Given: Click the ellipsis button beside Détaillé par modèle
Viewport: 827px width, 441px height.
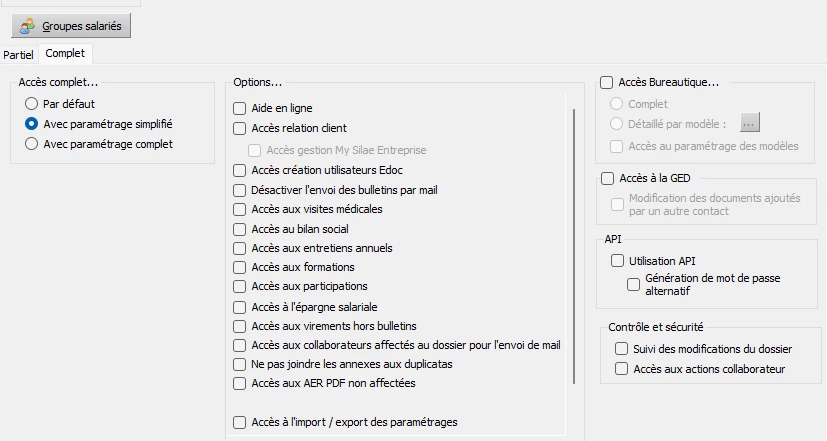Looking at the screenshot, I should [750, 123].
